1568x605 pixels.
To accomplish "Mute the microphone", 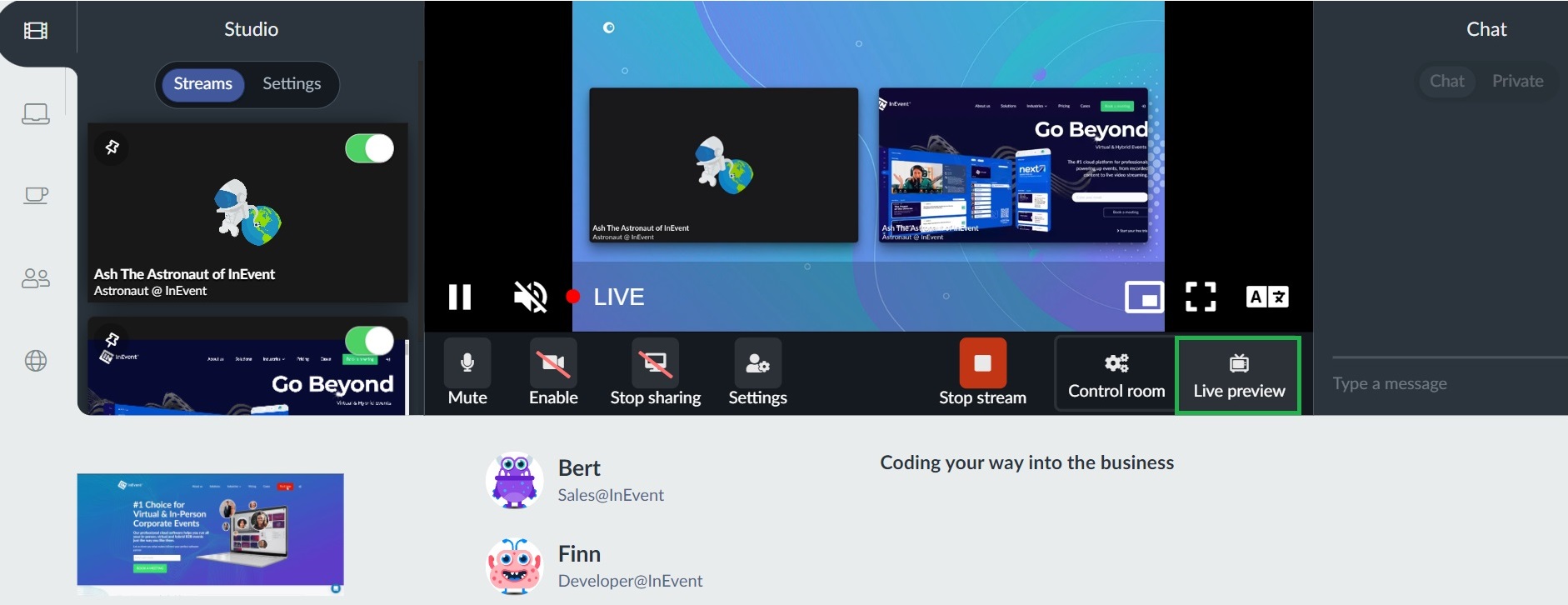I will coord(467,373).
